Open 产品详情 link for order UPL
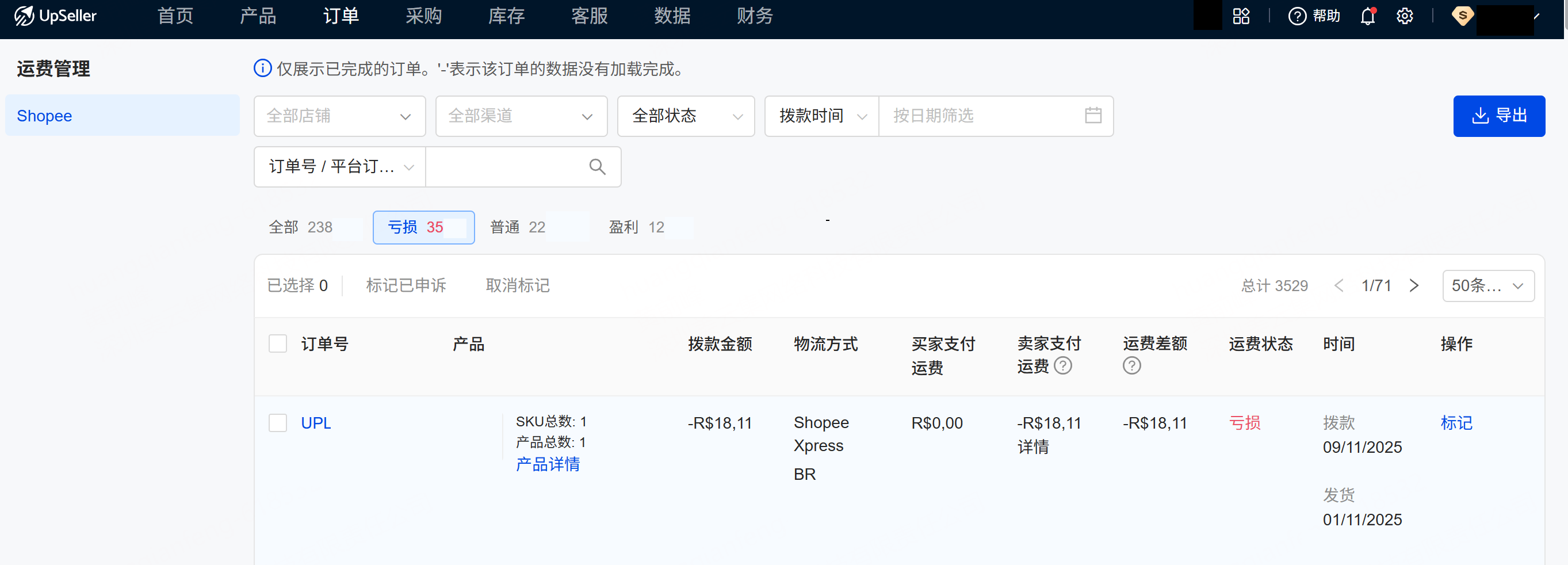1568x565 pixels. tap(547, 464)
